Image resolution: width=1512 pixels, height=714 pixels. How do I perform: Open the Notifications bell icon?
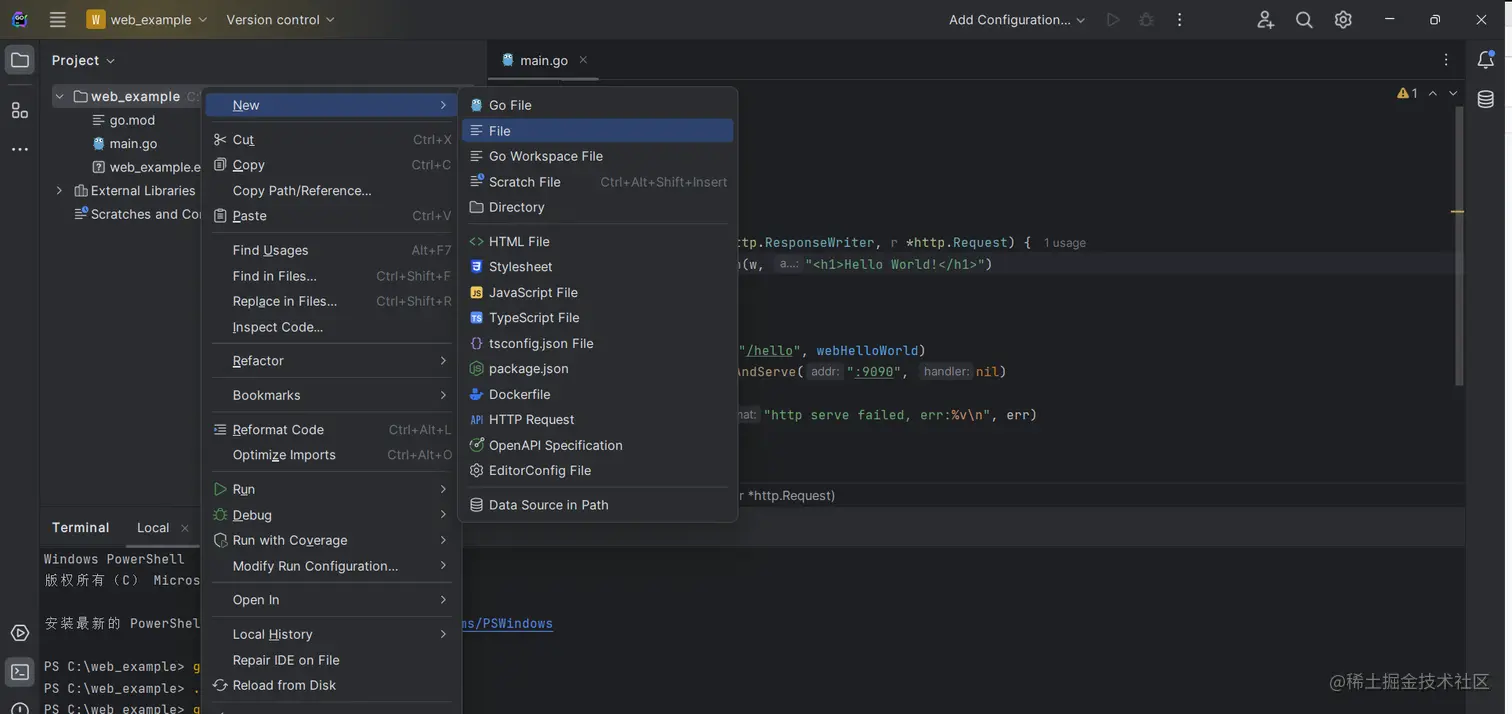pos(1486,60)
